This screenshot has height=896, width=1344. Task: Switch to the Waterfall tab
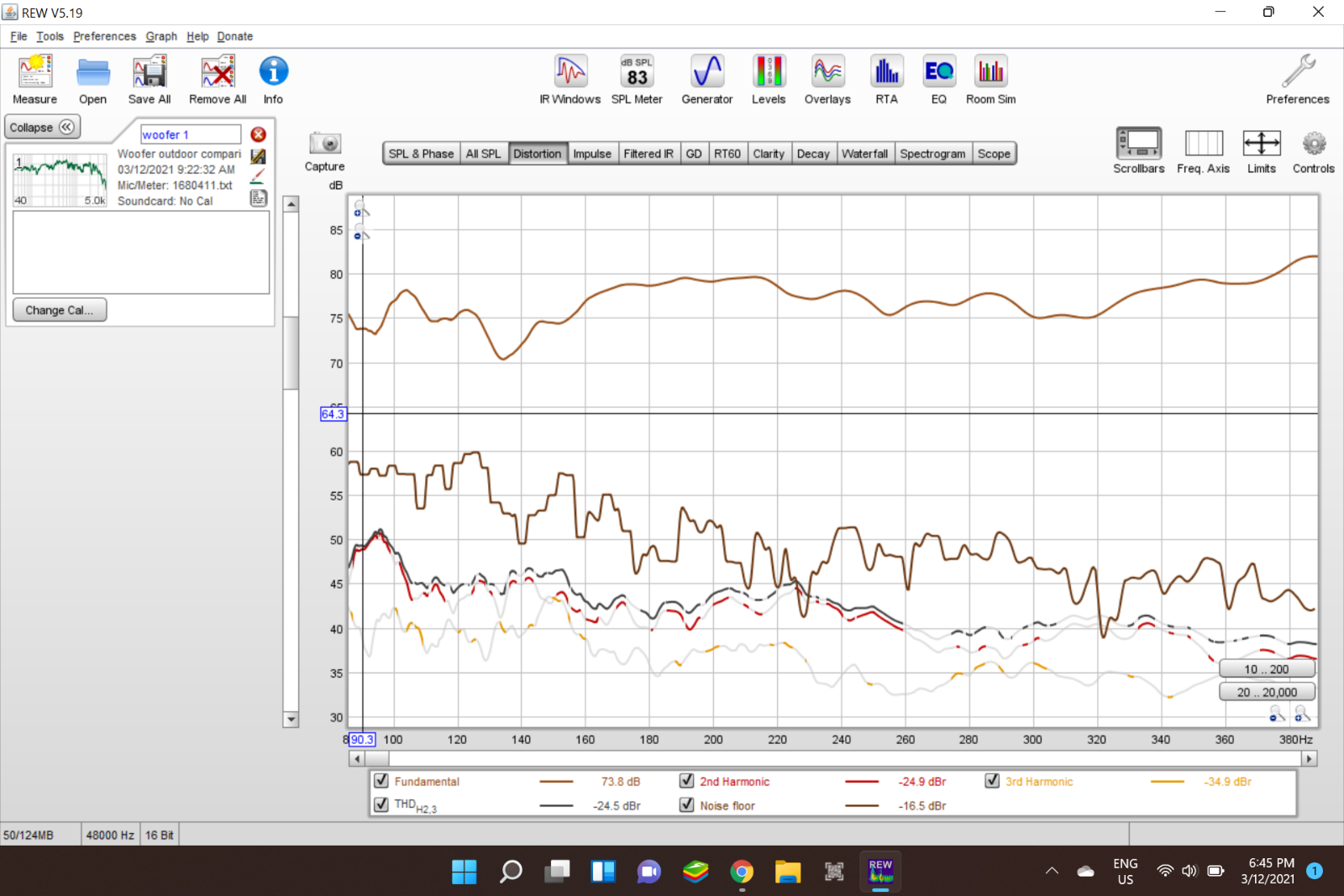coord(864,154)
